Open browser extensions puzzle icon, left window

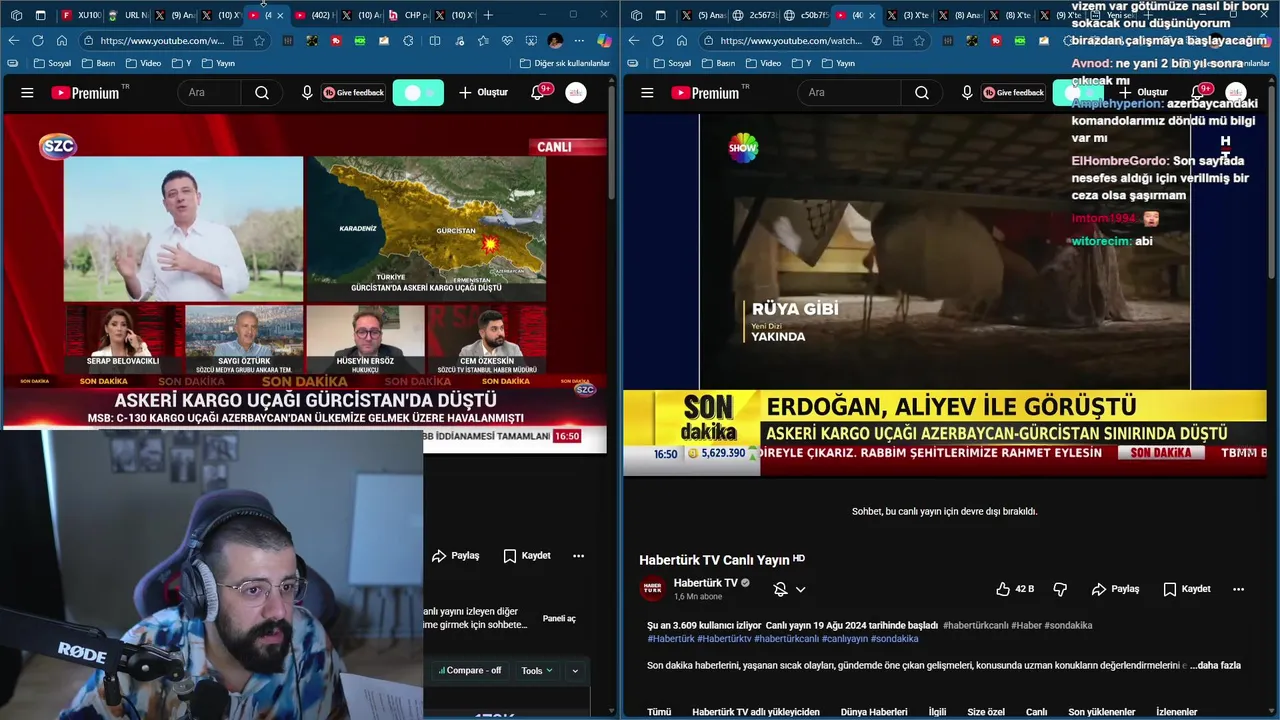[409, 41]
